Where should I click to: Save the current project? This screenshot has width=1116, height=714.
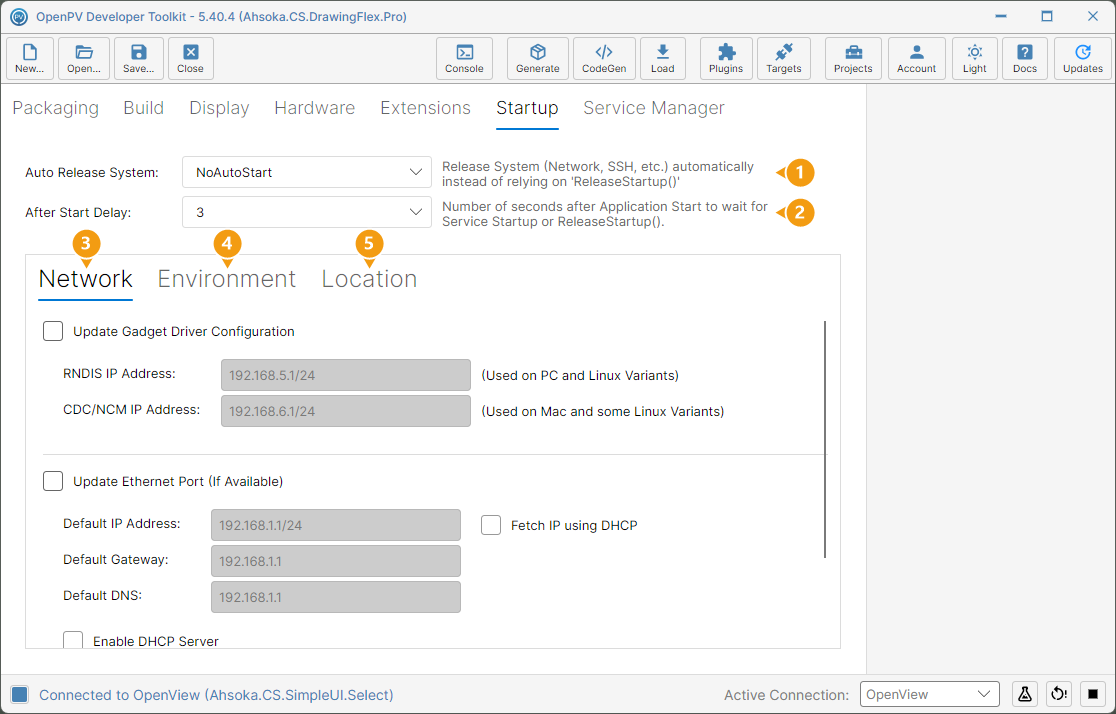[139, 58]
